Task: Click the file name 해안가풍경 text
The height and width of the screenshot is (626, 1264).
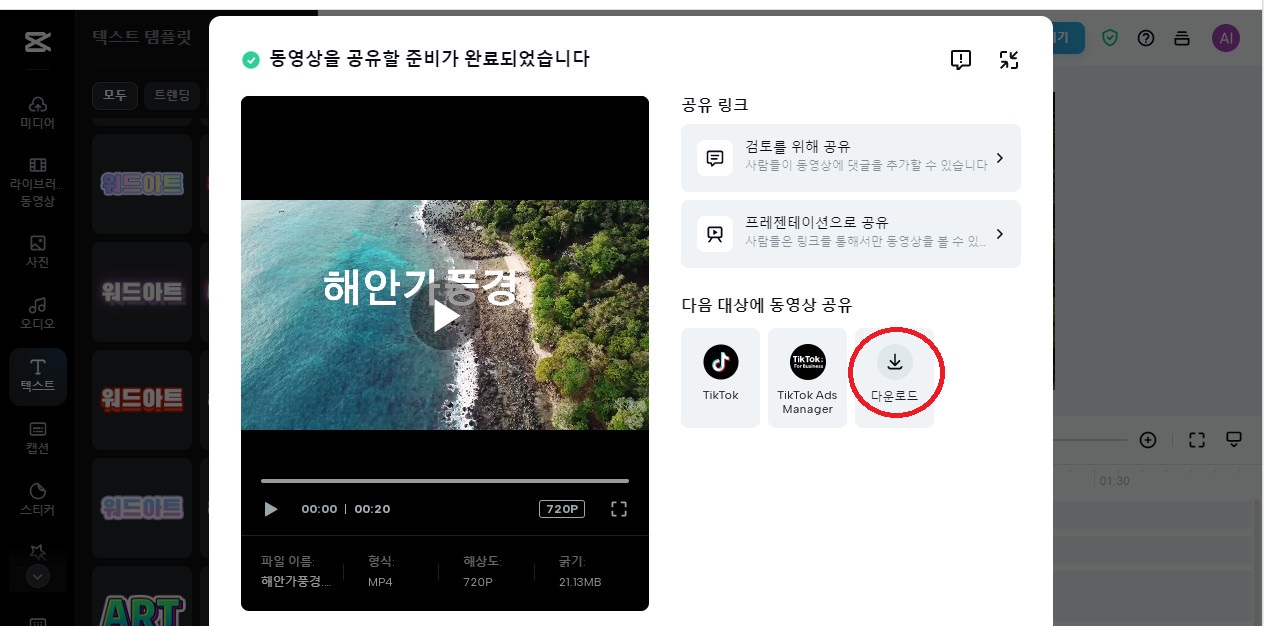Action: 296,581
